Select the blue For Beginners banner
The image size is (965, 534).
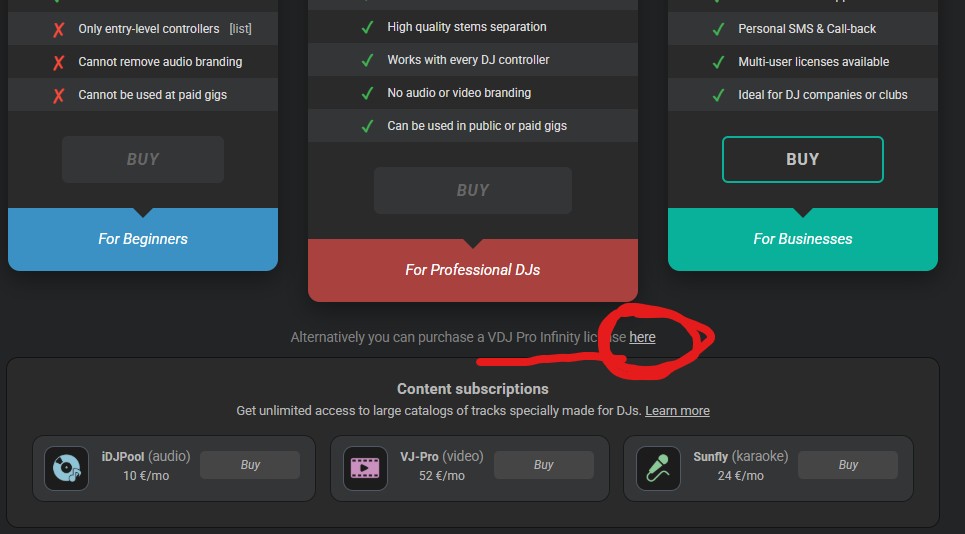click(x=143, y=239)
